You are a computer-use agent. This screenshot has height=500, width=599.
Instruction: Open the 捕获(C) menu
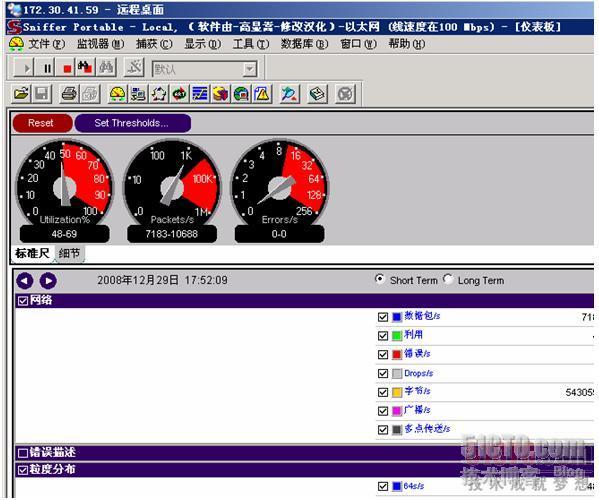click(x=154, y=44)
